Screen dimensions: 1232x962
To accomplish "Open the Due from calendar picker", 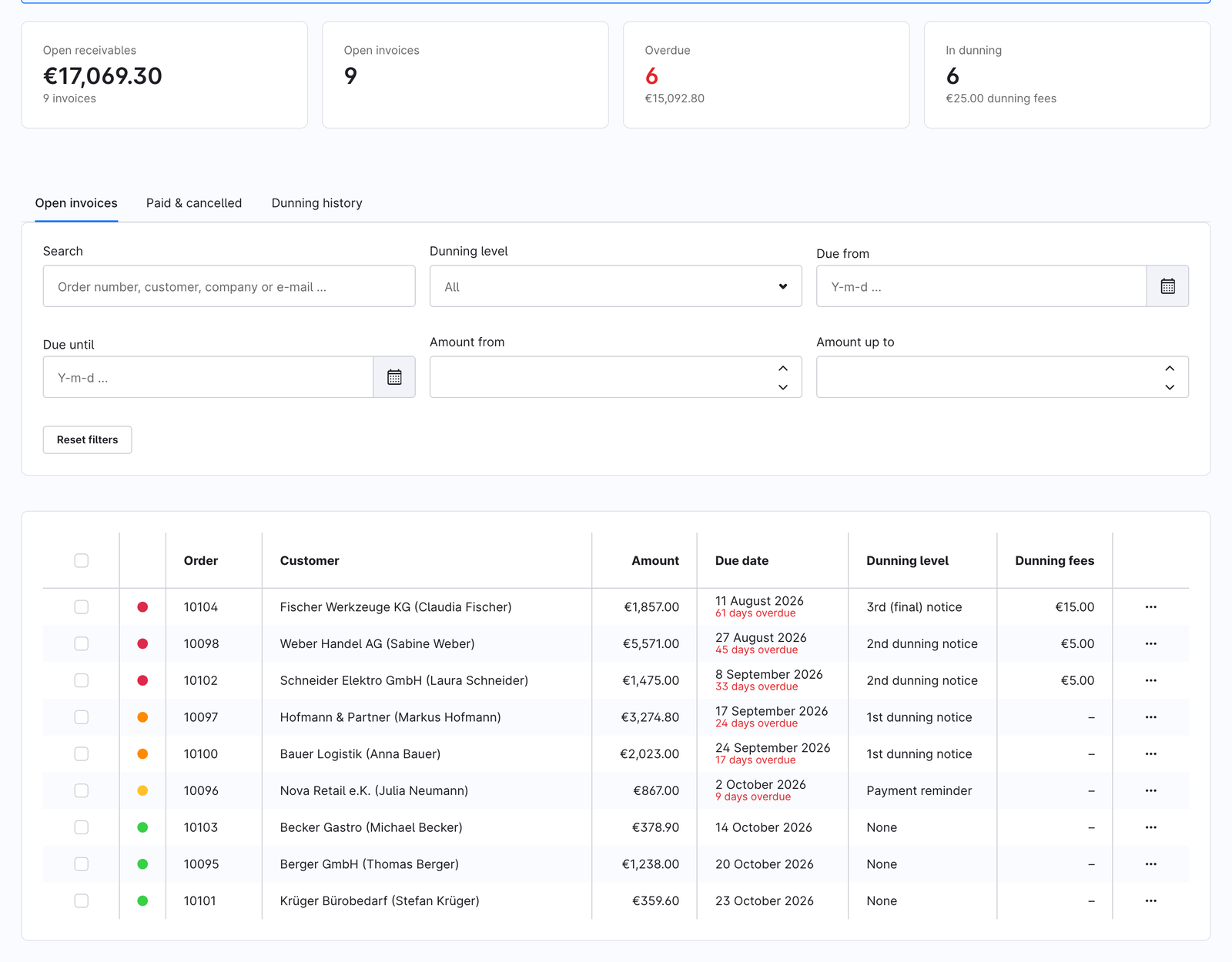I will [x=1167, y=286].
